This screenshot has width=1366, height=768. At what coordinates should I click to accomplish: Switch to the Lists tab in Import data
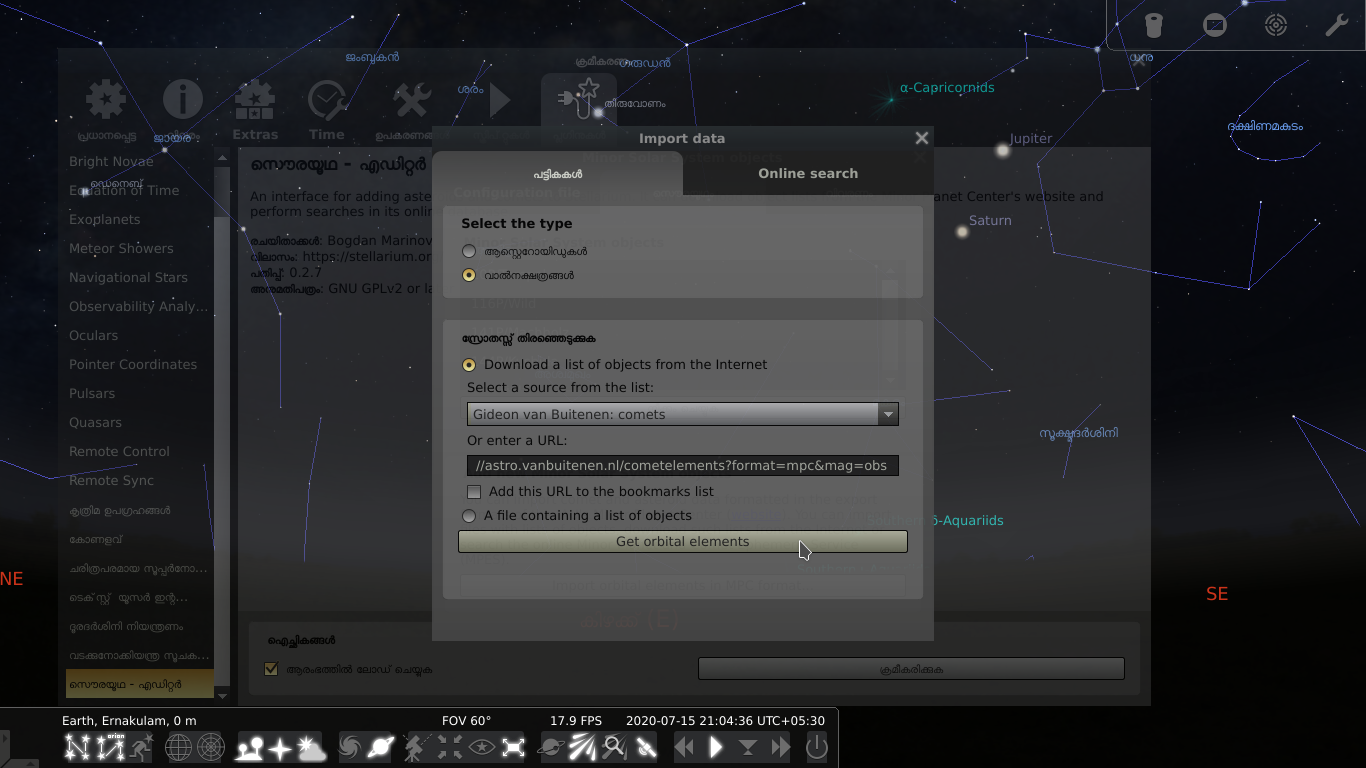(x=557, y=173)
